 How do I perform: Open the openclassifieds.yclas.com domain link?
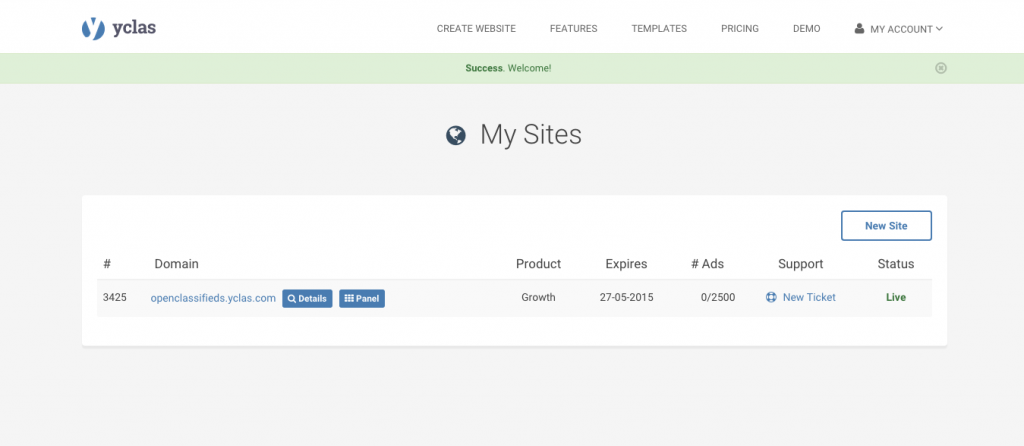(x=213, y=298)
